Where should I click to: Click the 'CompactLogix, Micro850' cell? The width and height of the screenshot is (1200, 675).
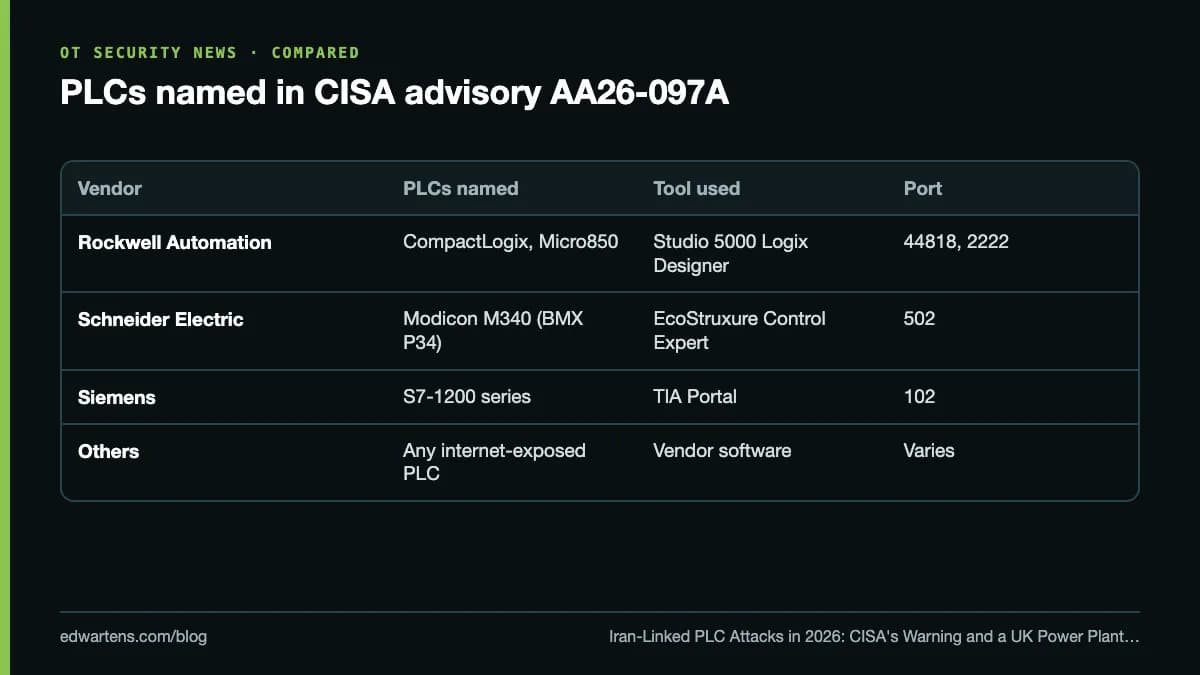(x=511, y=242)
